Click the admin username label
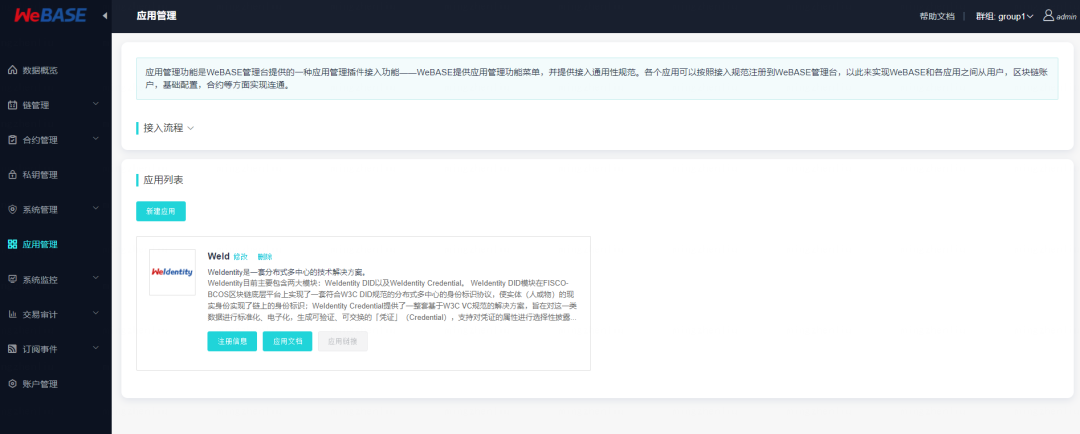 click(x=1066, y=17)
